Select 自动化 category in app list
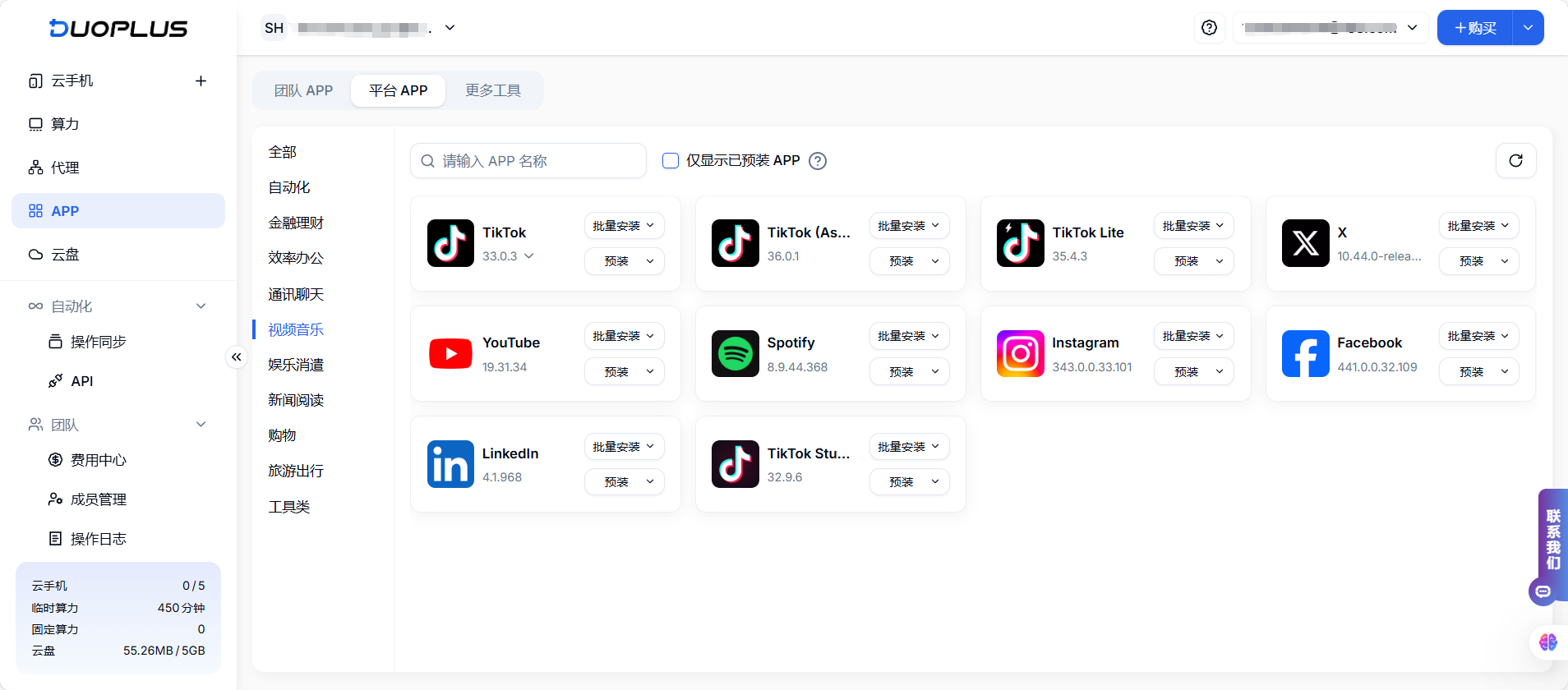1568x690 pixels. pyautogui.click(x=289, y=187)
